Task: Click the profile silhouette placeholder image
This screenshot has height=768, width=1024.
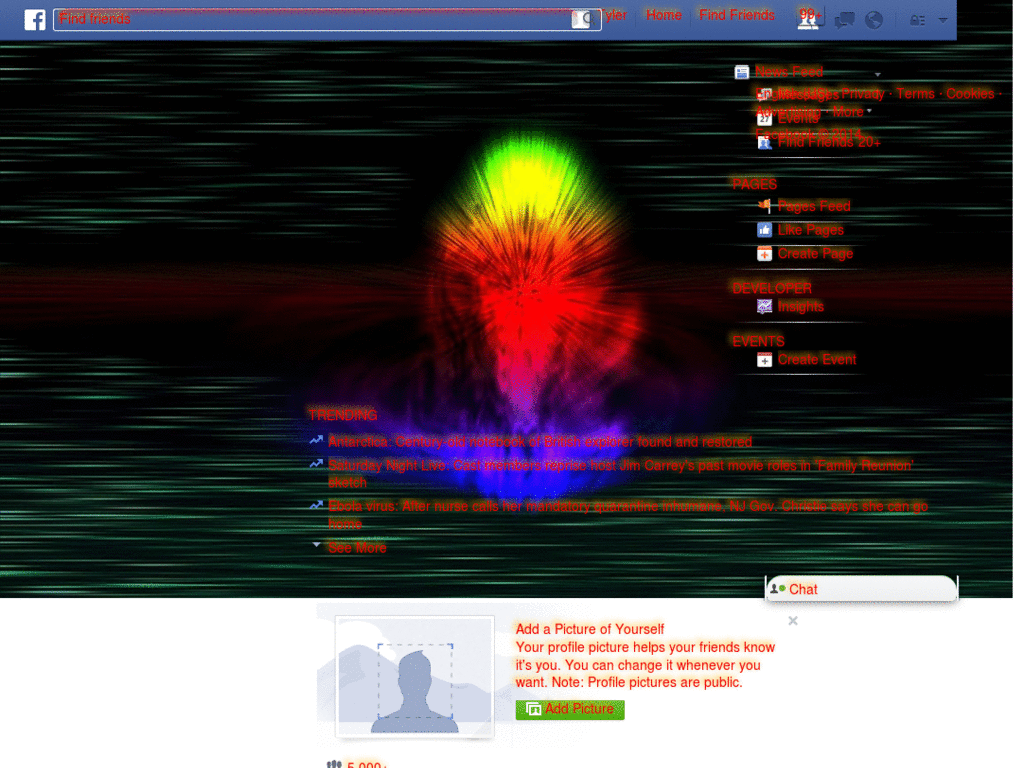Action: (415, 677)
